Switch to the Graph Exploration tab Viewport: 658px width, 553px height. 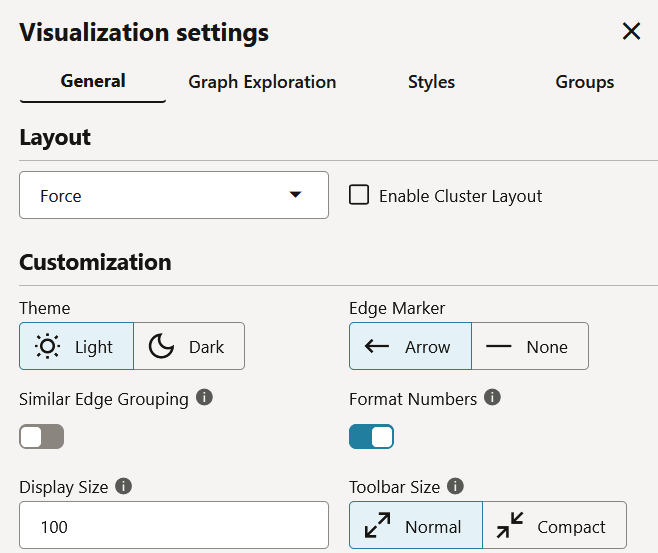[x=262, y=82]
